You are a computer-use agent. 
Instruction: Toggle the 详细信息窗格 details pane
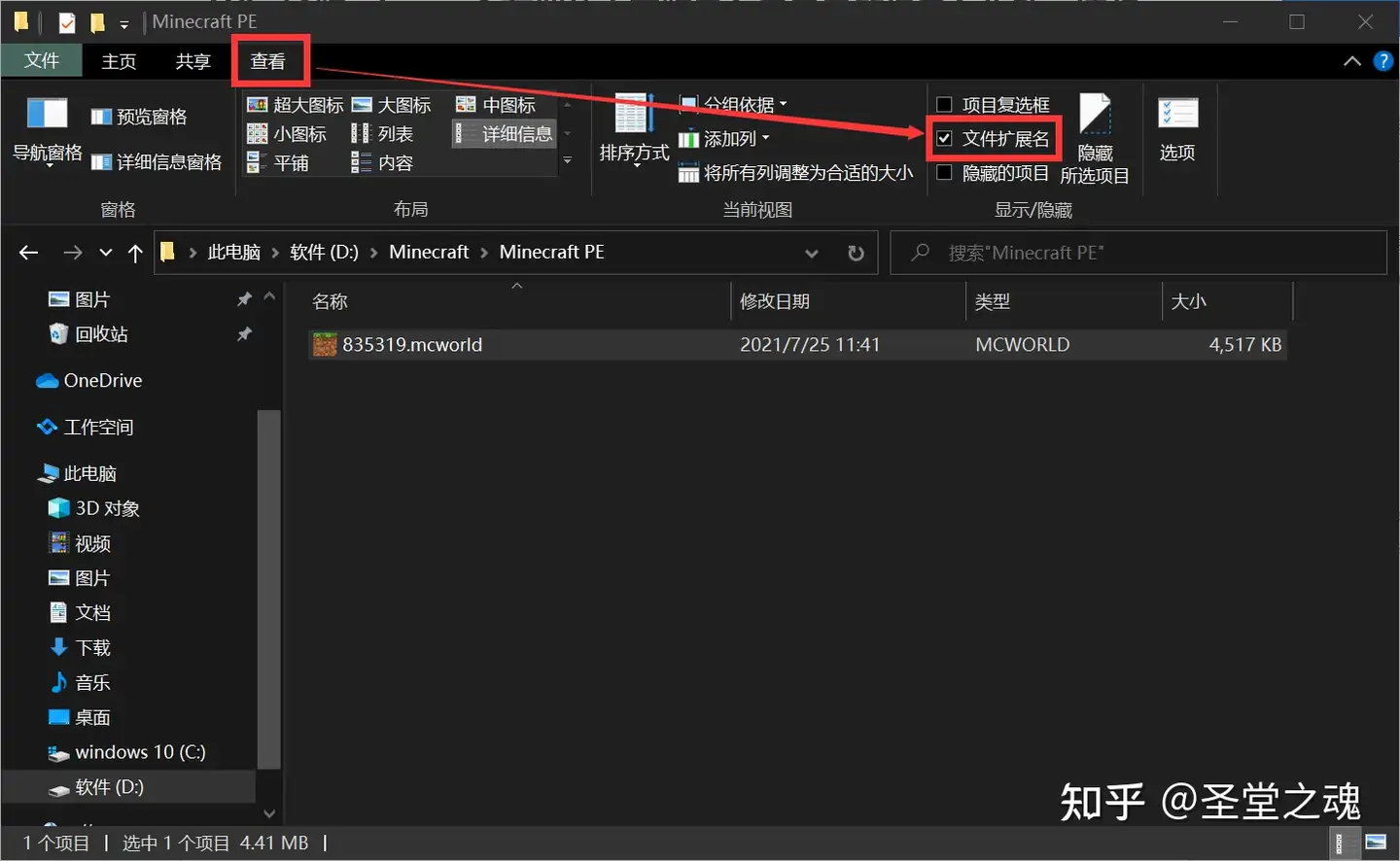pyautogui.click(x=157, y=162)
